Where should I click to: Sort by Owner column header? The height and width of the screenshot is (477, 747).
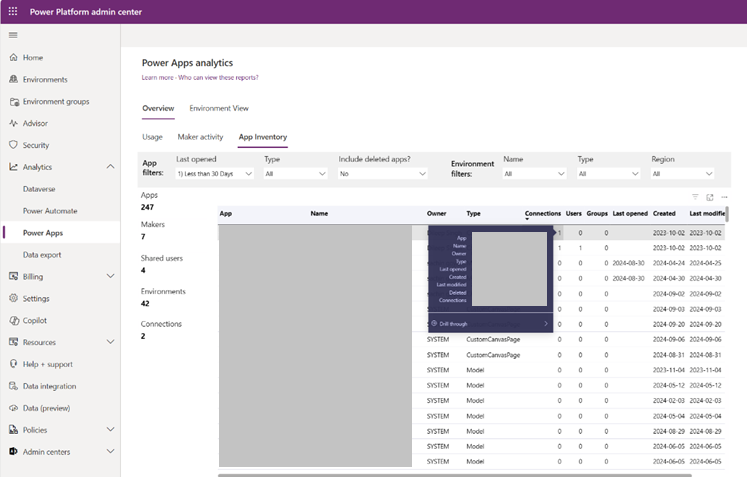point(436,213)
